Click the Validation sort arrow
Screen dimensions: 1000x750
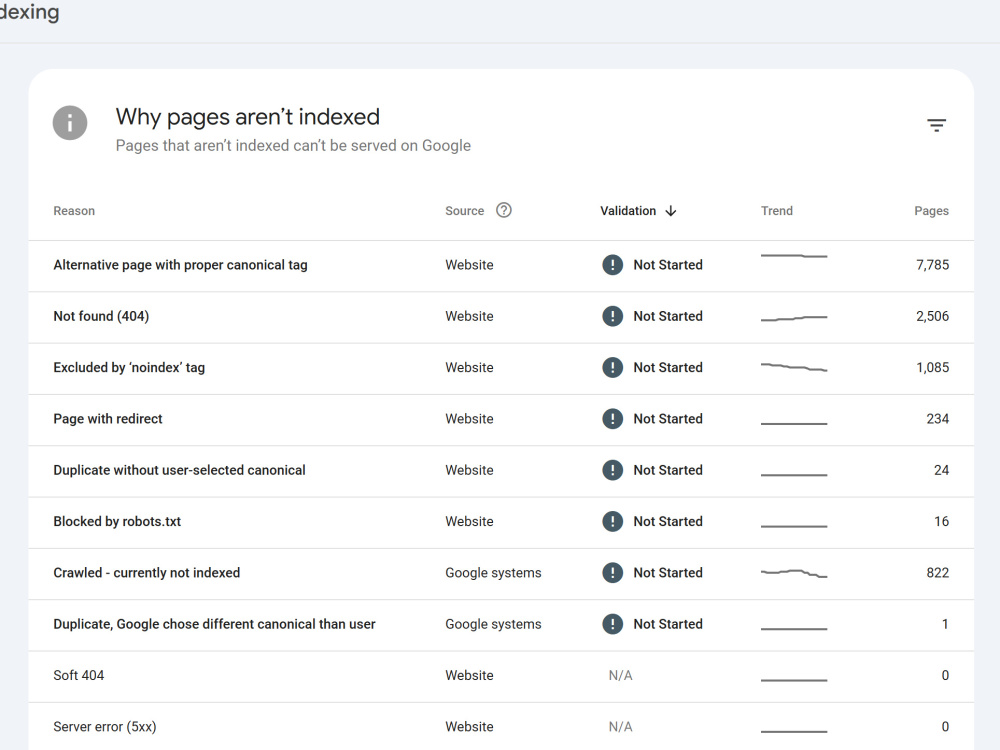click(670, 210)
